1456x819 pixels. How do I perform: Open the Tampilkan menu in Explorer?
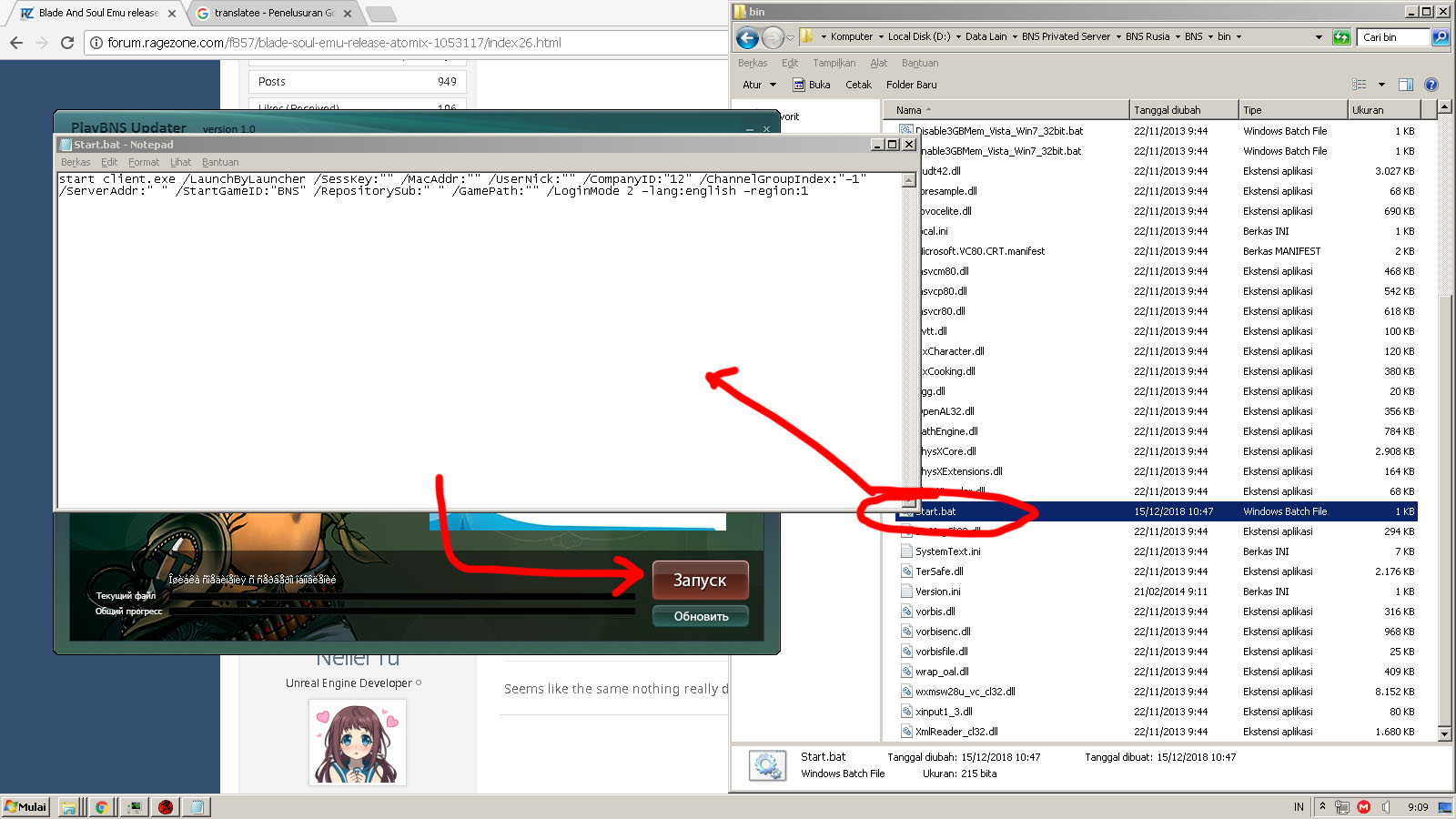[834, 64]
